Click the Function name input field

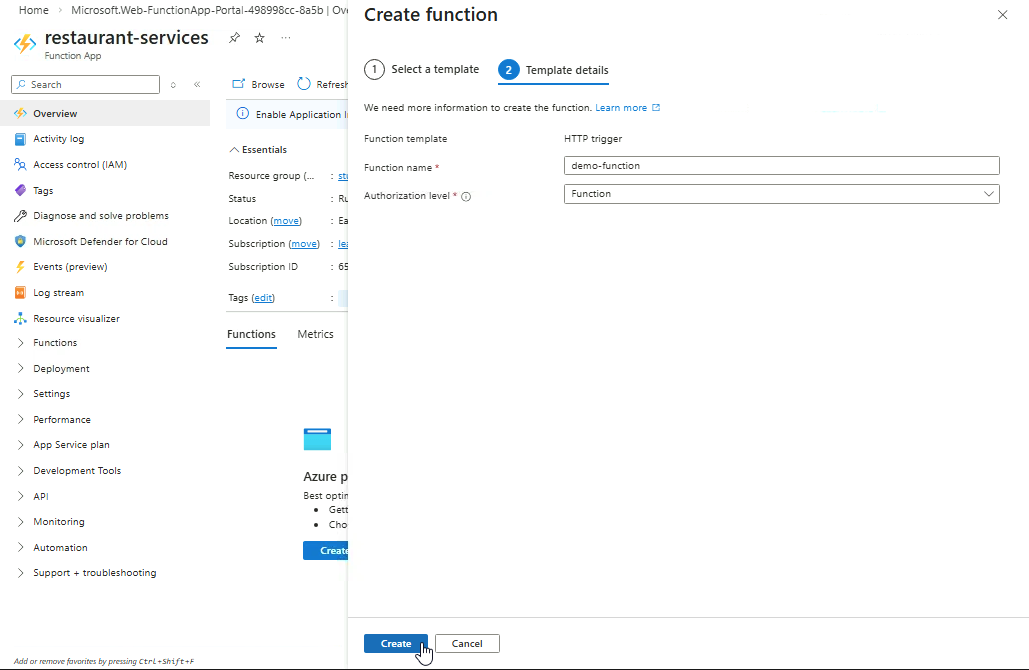pyautogui.click(x=781, y=166)
